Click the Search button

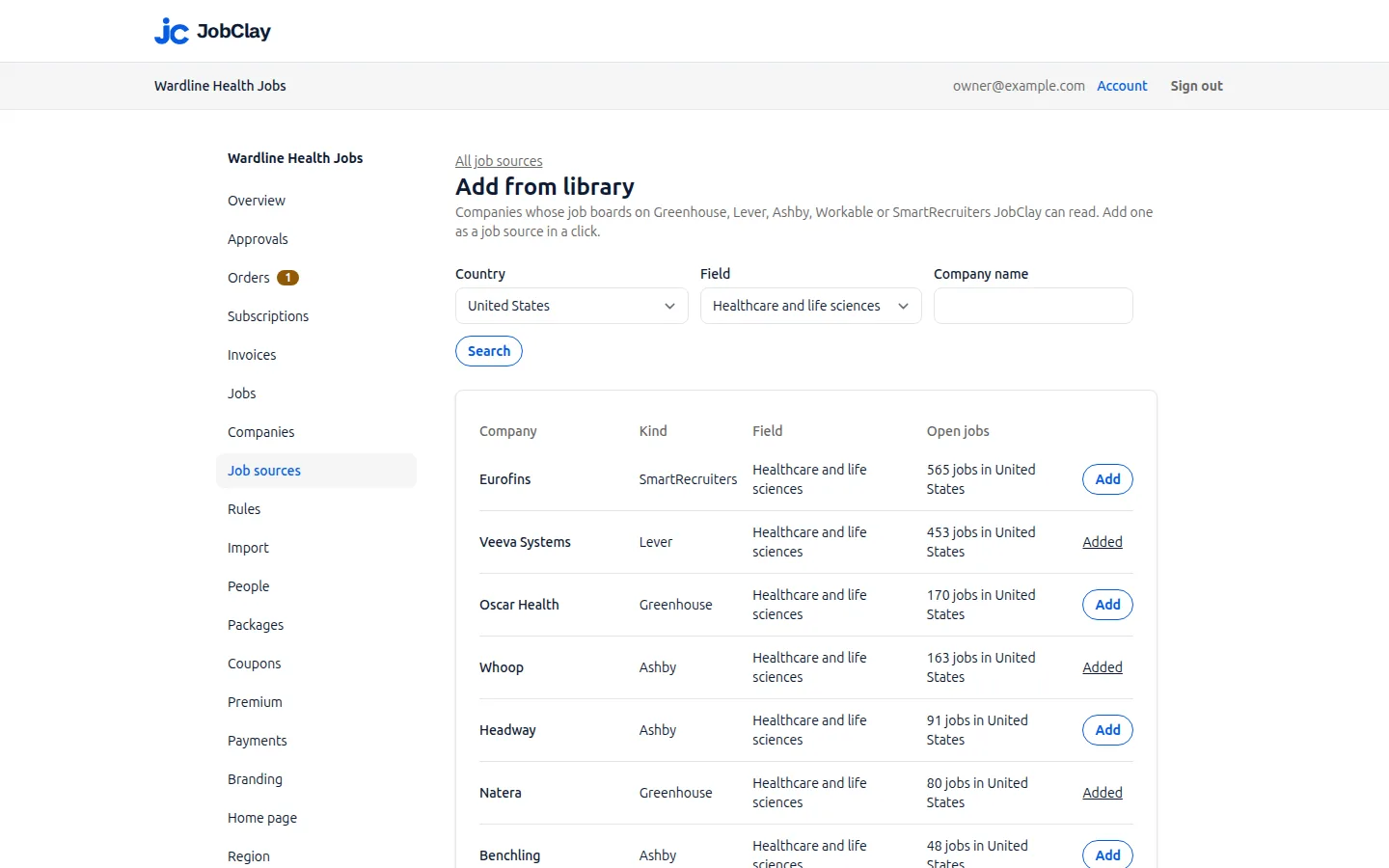click(x=489, y=351)
